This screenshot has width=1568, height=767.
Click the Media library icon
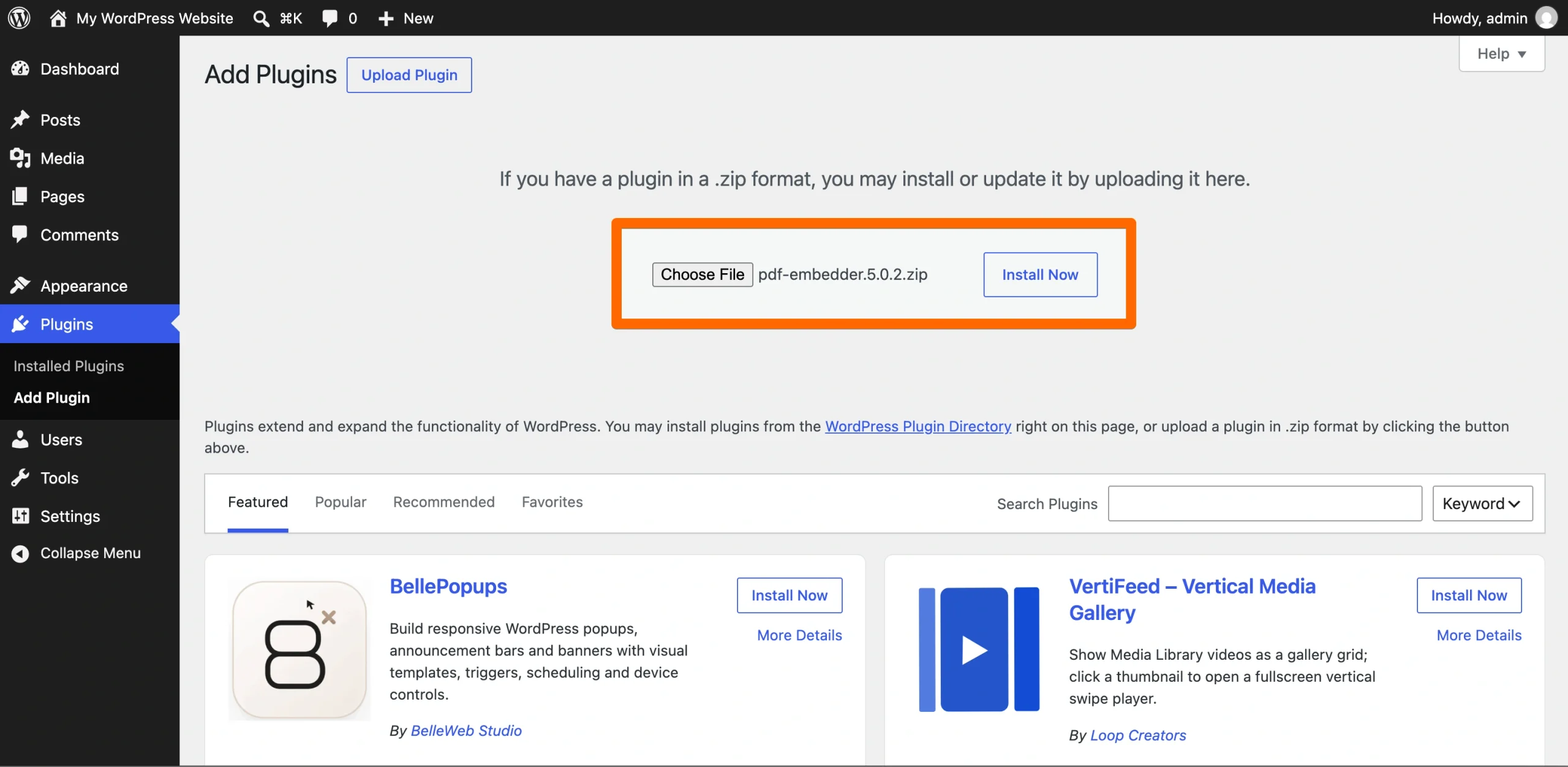[x=20, y=158]
